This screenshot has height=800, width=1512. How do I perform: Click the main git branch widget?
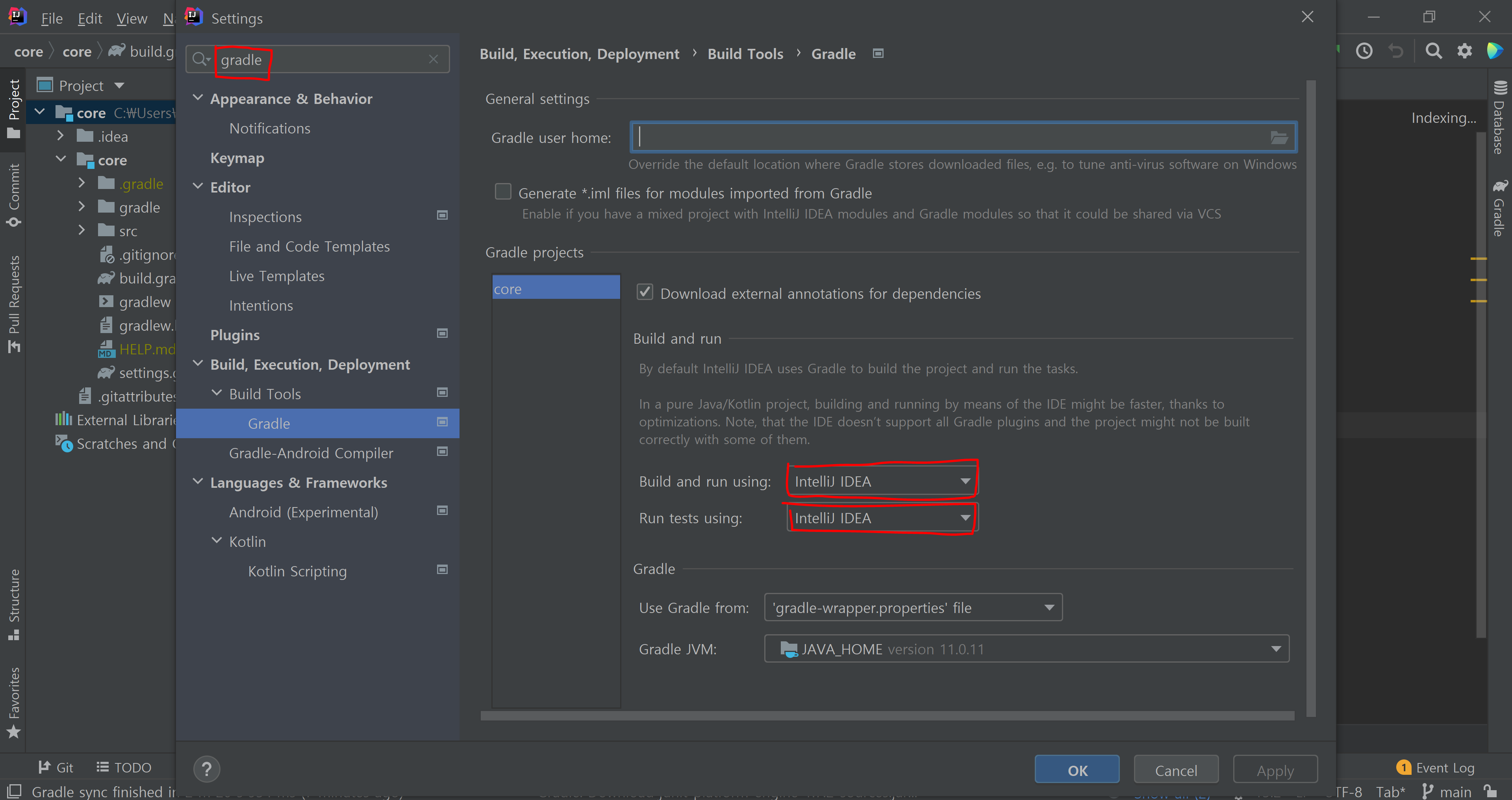tap(1446, 791)
